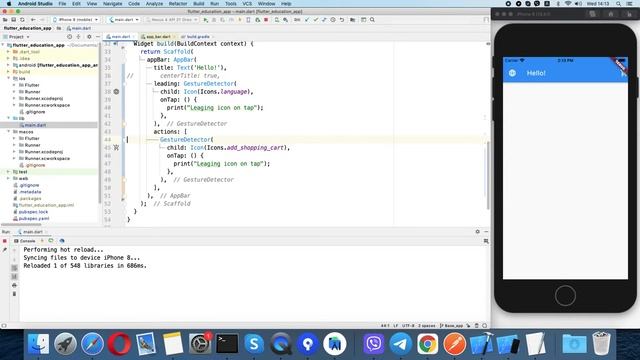640x360 pixels.
Task: Click the Flutter Hot Reload lightning icon in toolbar
Action: pos(240,20)
